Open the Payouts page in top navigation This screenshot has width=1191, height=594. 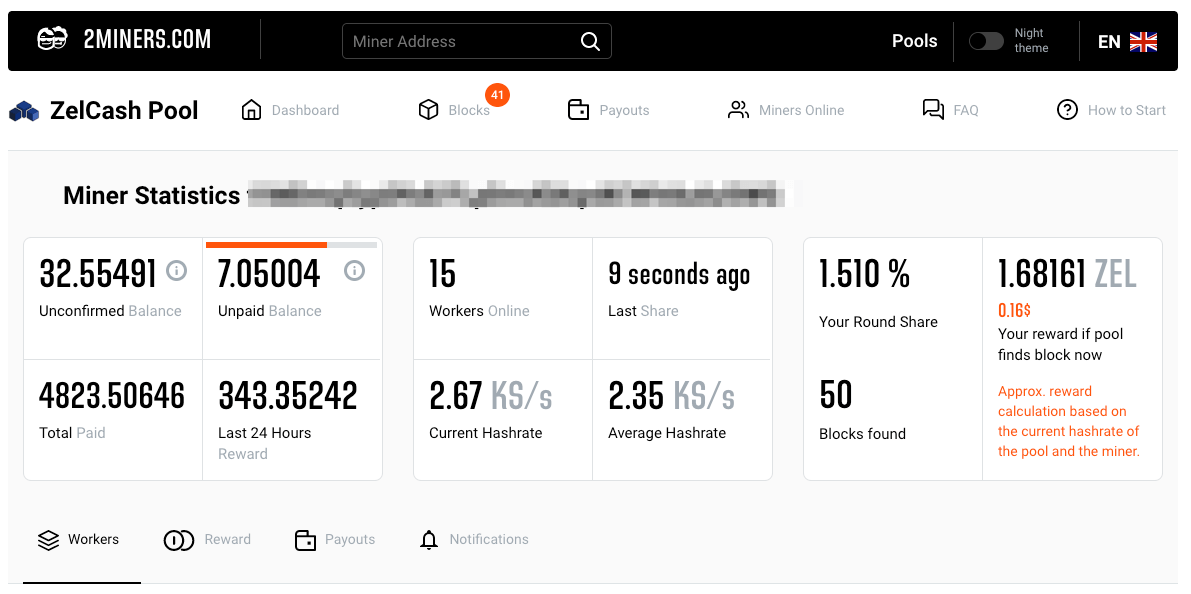608,110
